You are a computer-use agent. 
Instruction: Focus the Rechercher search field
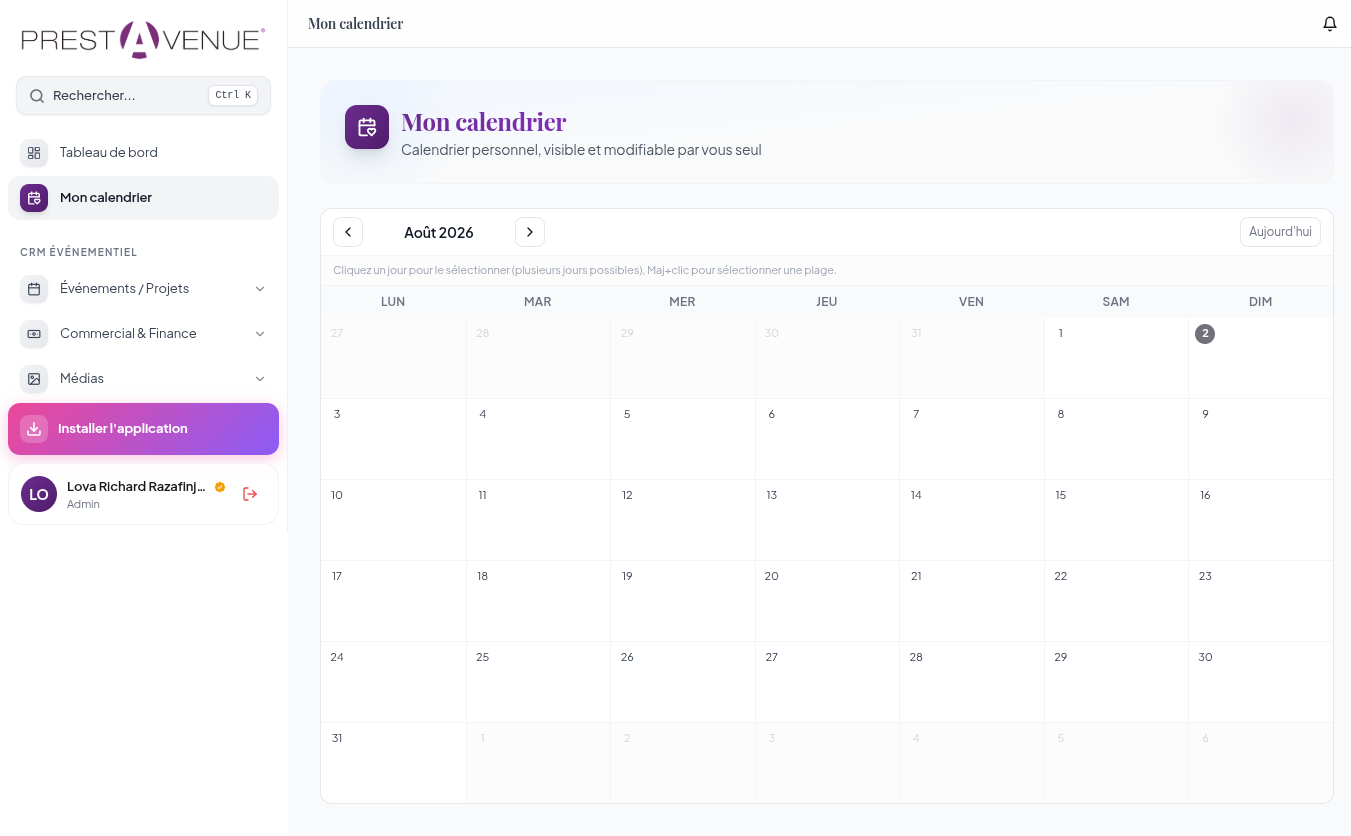[x=143, y=96]
